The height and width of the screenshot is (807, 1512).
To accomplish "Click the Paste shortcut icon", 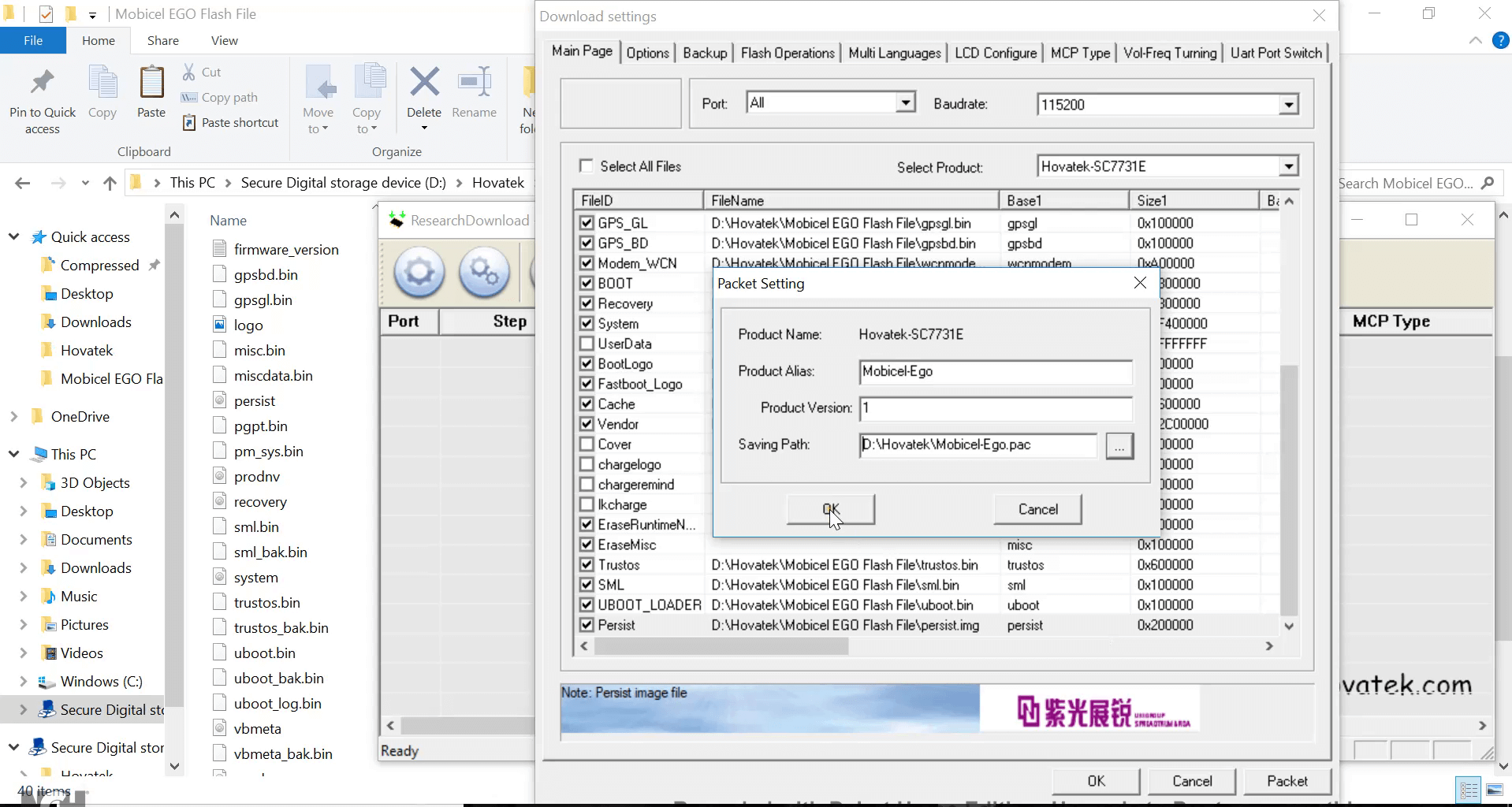I will point(189,122).
